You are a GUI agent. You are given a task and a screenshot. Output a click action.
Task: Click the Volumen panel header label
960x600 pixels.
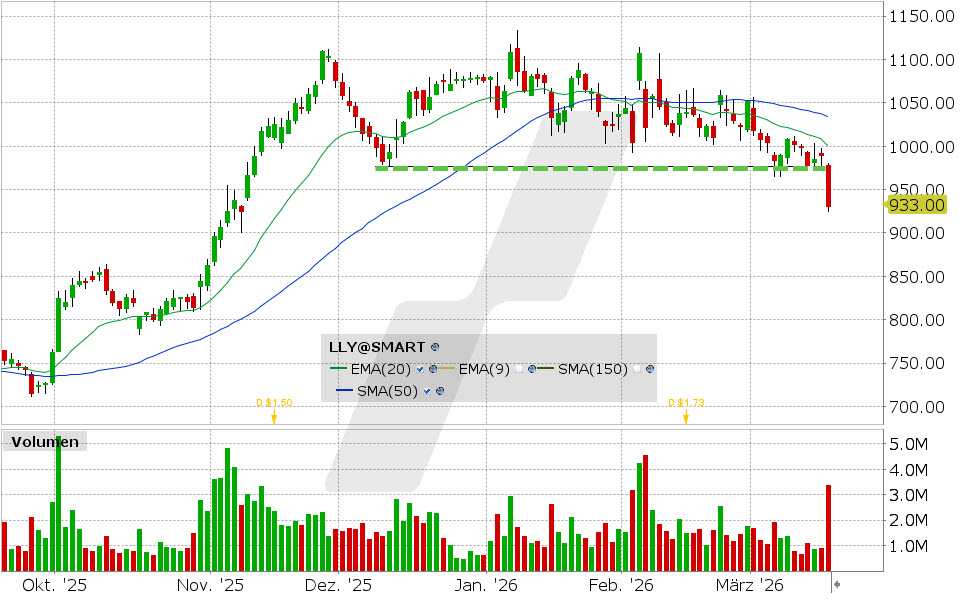click(x=46, y=441)
